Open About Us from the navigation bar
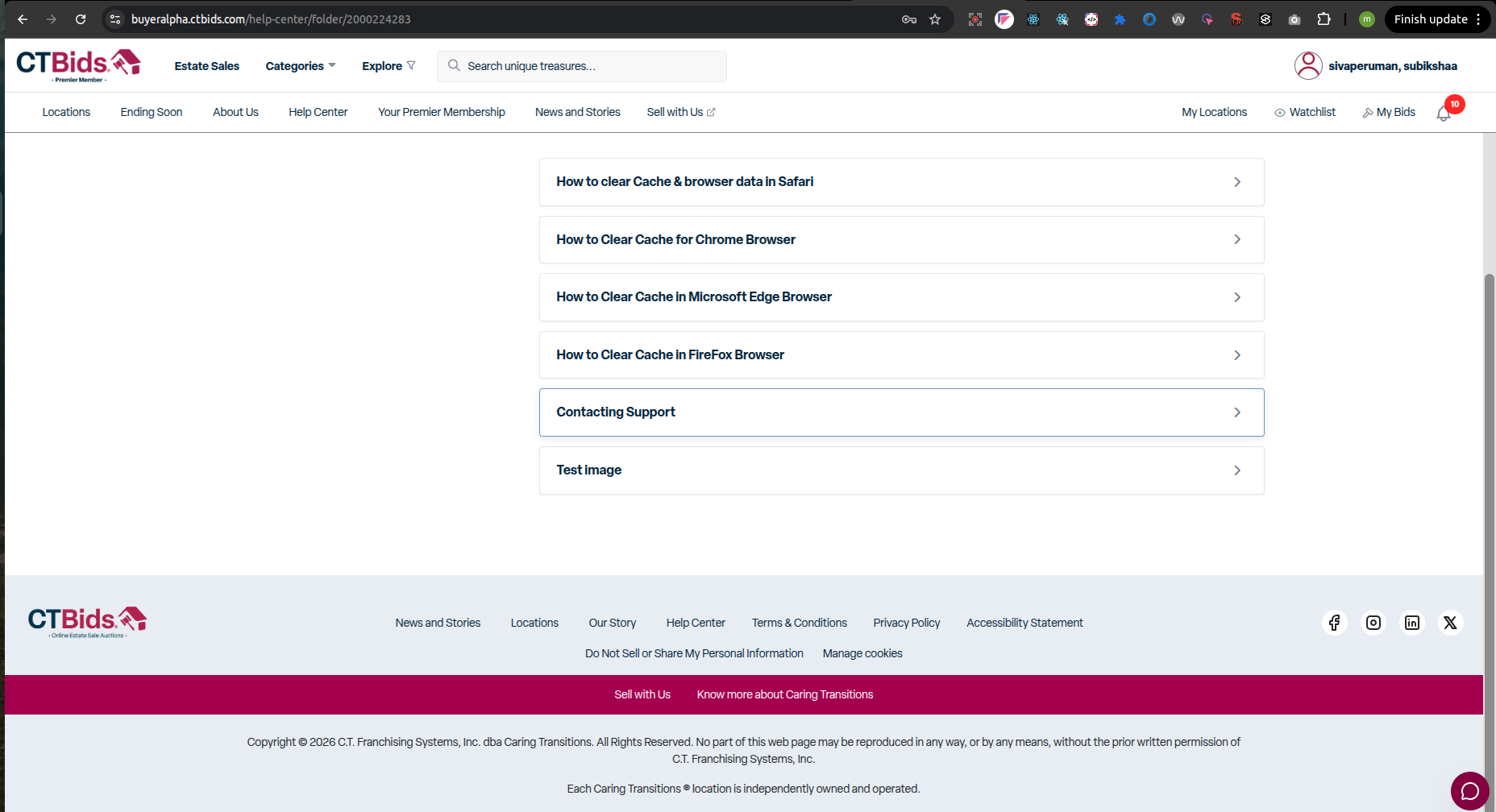This screenshot has height=812, width=1496. 235,112
